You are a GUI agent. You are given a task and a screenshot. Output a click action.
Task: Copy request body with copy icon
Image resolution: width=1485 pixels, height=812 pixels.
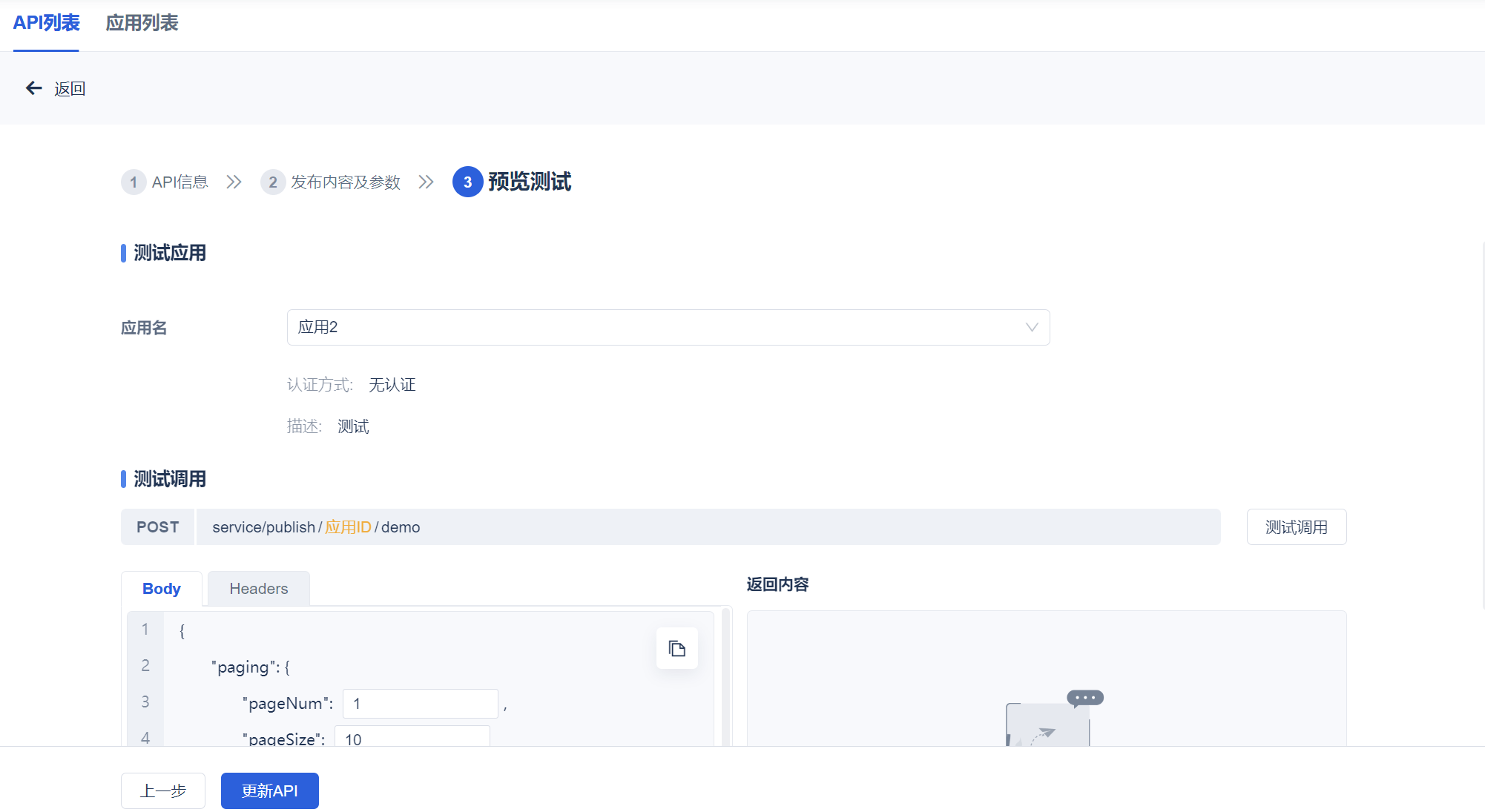tap(676, 649)
